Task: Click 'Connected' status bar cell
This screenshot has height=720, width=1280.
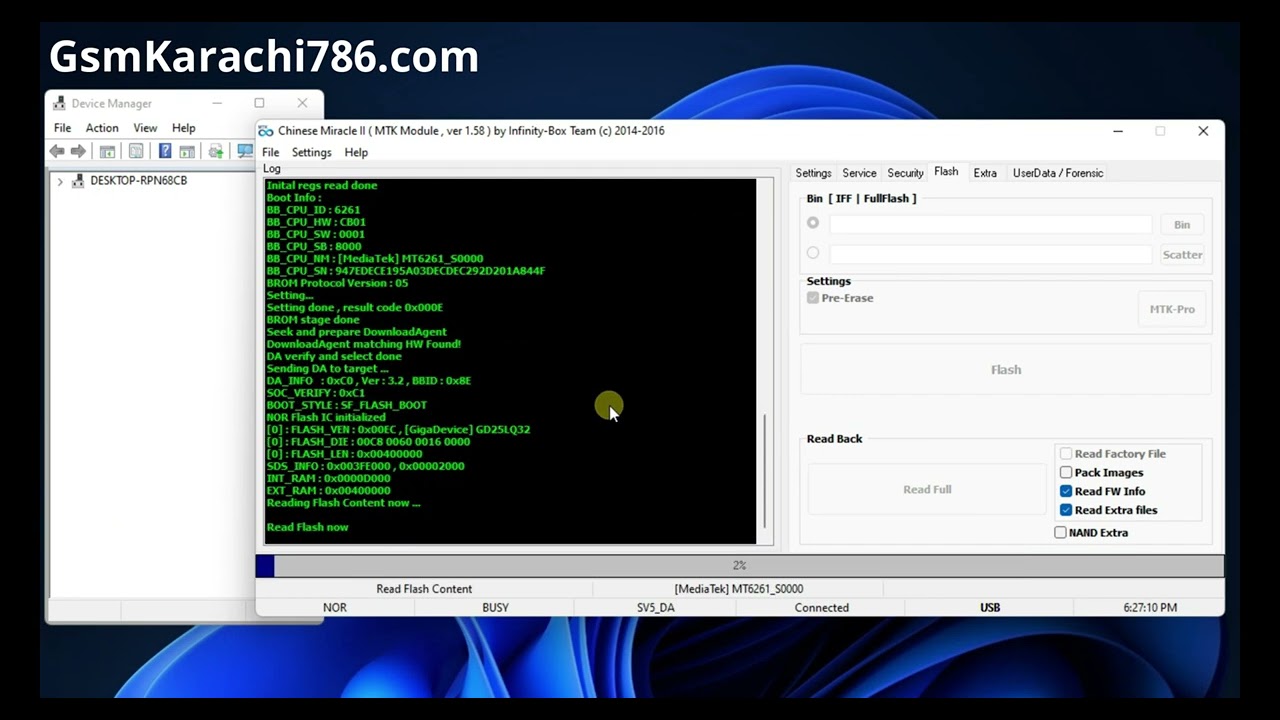Action: point(822,608)
